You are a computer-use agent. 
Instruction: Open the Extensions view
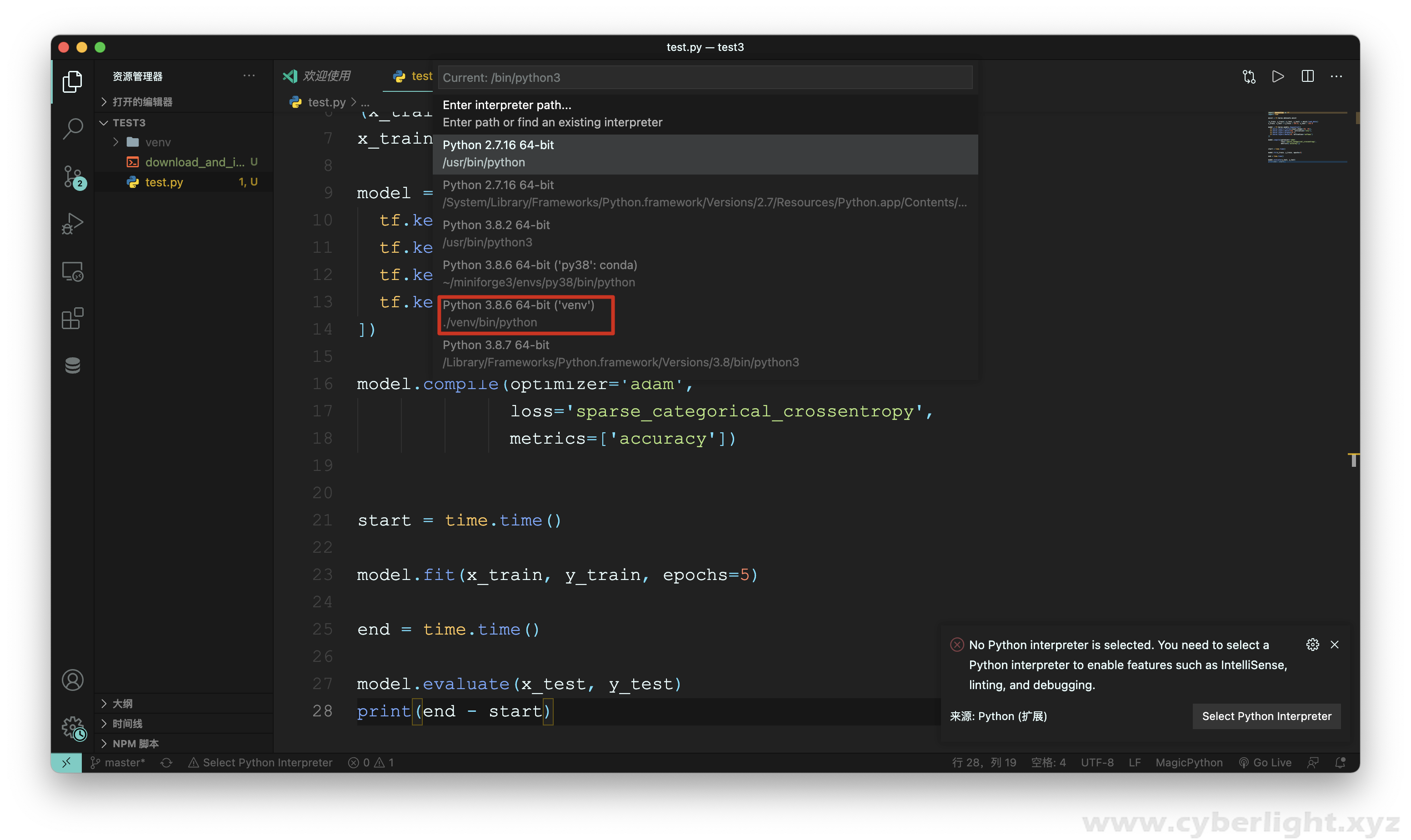tap(72, 319)
